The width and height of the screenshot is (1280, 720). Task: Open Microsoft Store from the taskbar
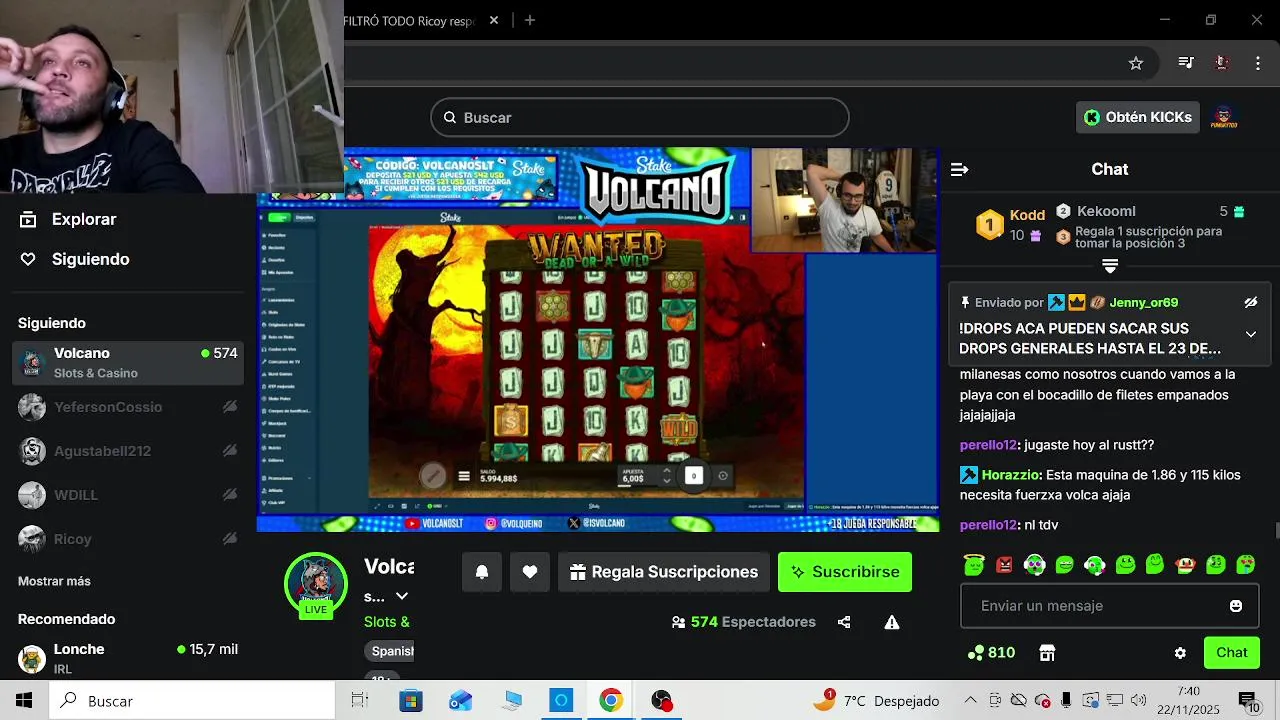411,701
